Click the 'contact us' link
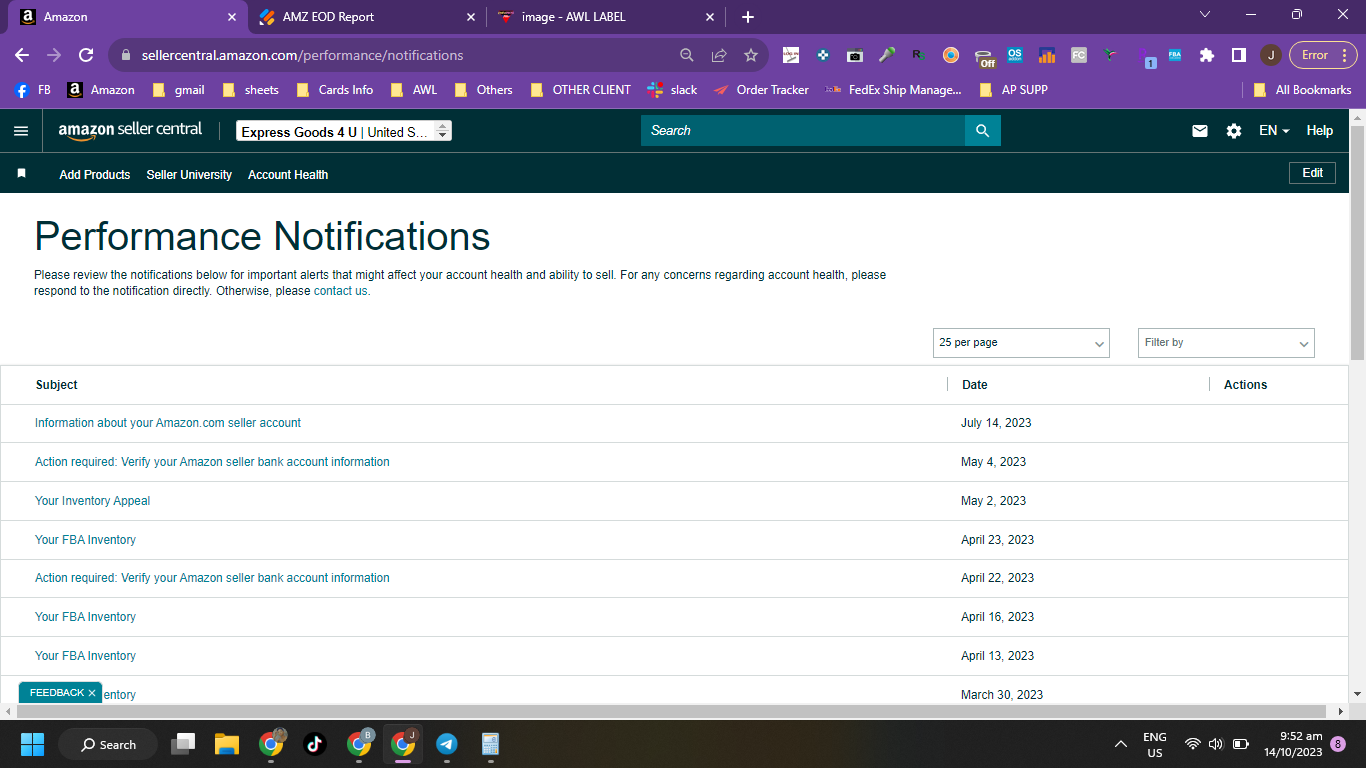Image resolution: width=1366 pixels, height=768 pixels. tap(340, 291)
